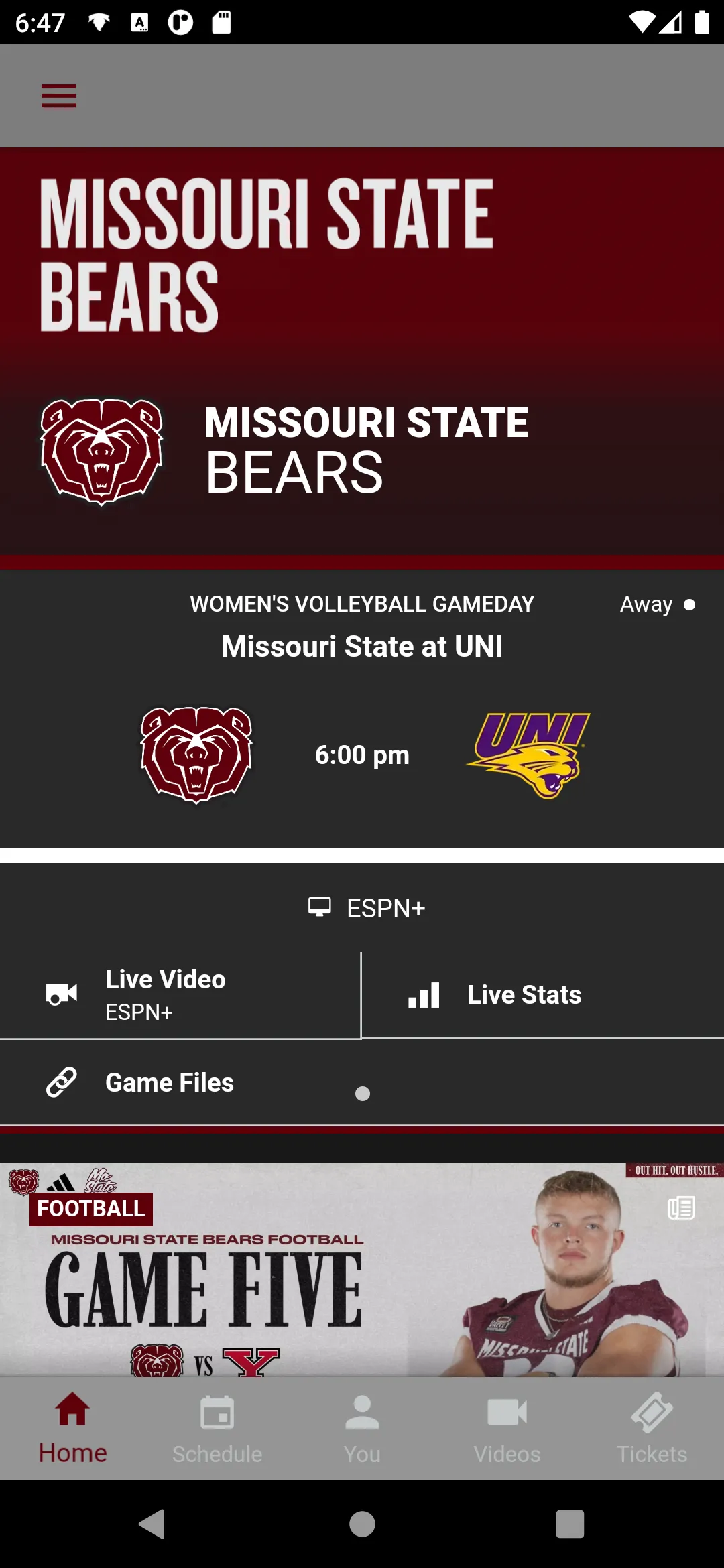The width and height of the screenshot is (724, 1568).
Task: Select the FOOTBALL category tag
Action: pyautogui.click(x=91, y=1209)
